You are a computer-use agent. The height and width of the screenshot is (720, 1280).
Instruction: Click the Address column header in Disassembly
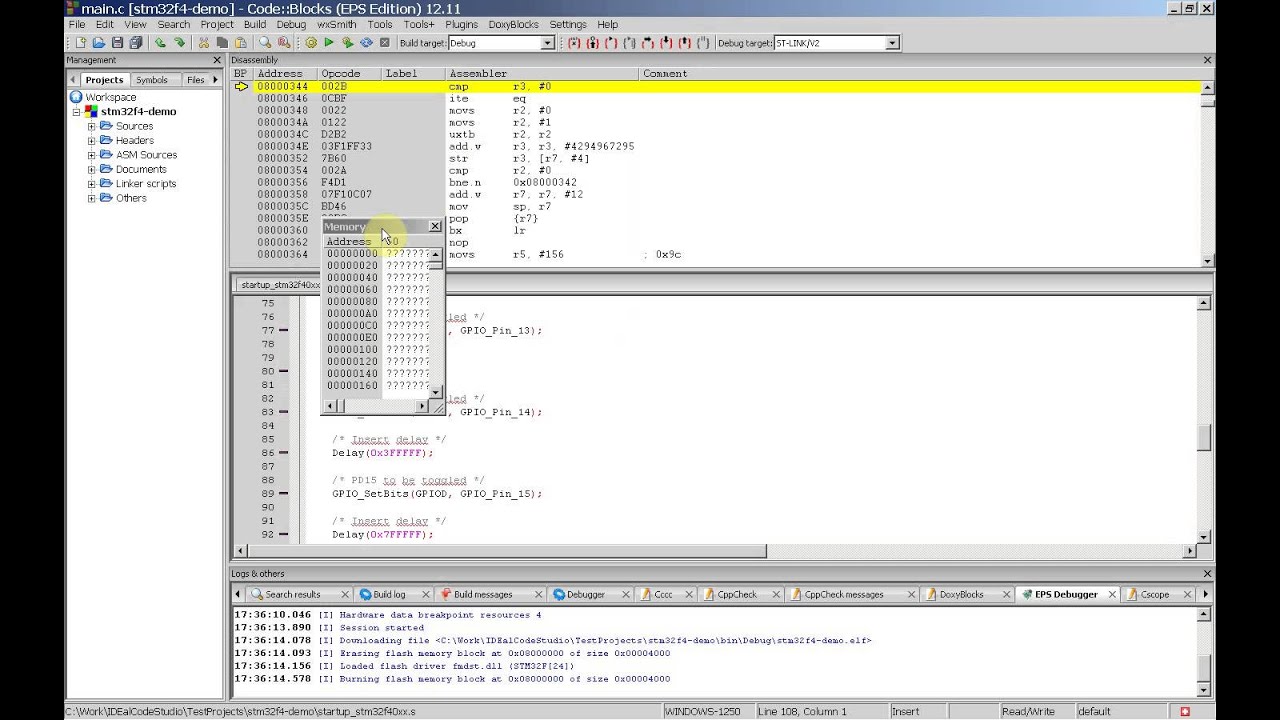click(x=285, y=74)
